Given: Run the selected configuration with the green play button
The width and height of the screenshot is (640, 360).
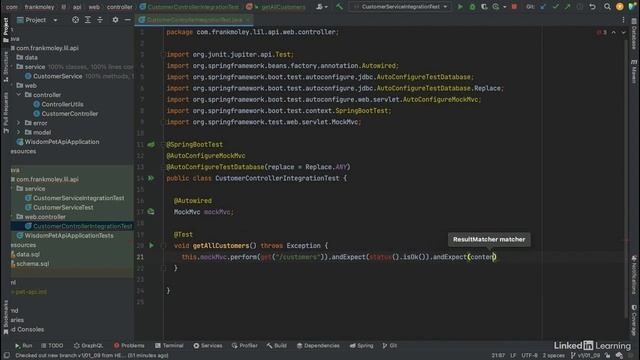Looking at the screenshot, I should (x=460, y=7).
